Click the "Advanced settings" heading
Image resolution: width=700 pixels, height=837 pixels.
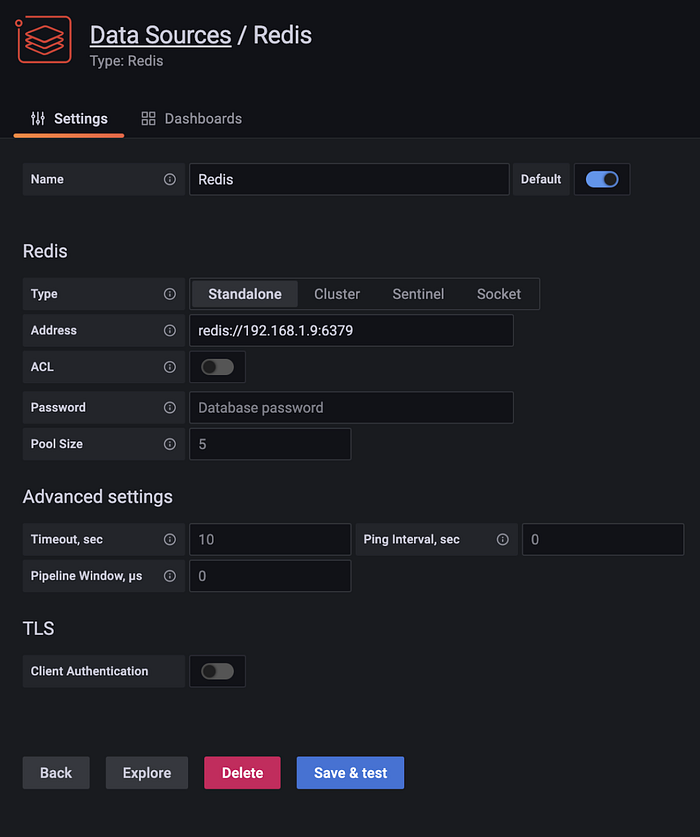pos(98,497)
